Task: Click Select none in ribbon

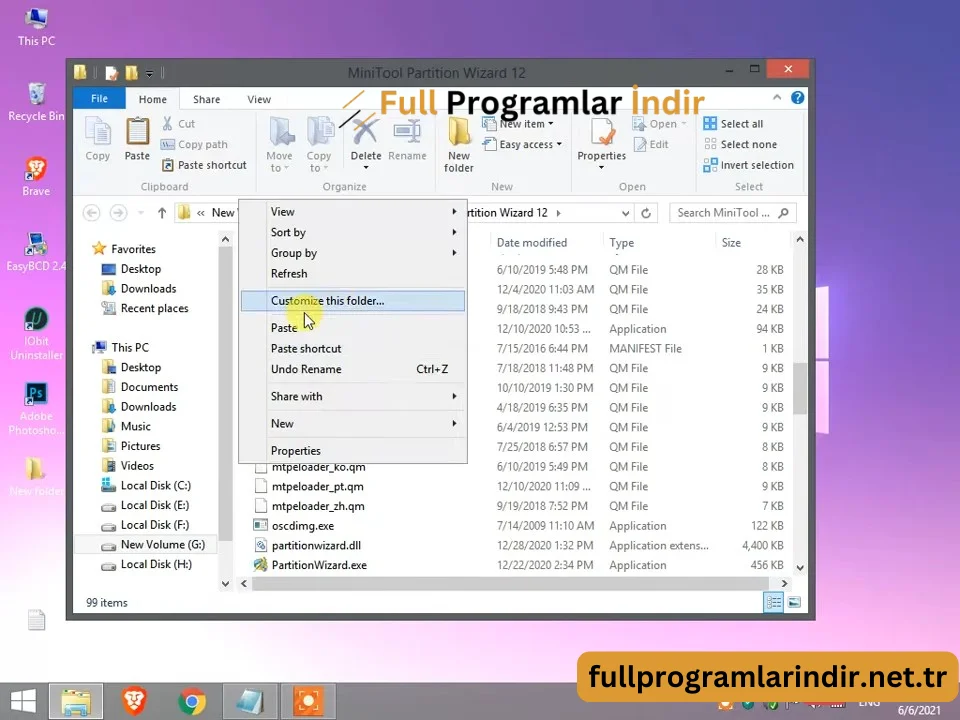Action: pyautogui.click(x=741, y=144)
